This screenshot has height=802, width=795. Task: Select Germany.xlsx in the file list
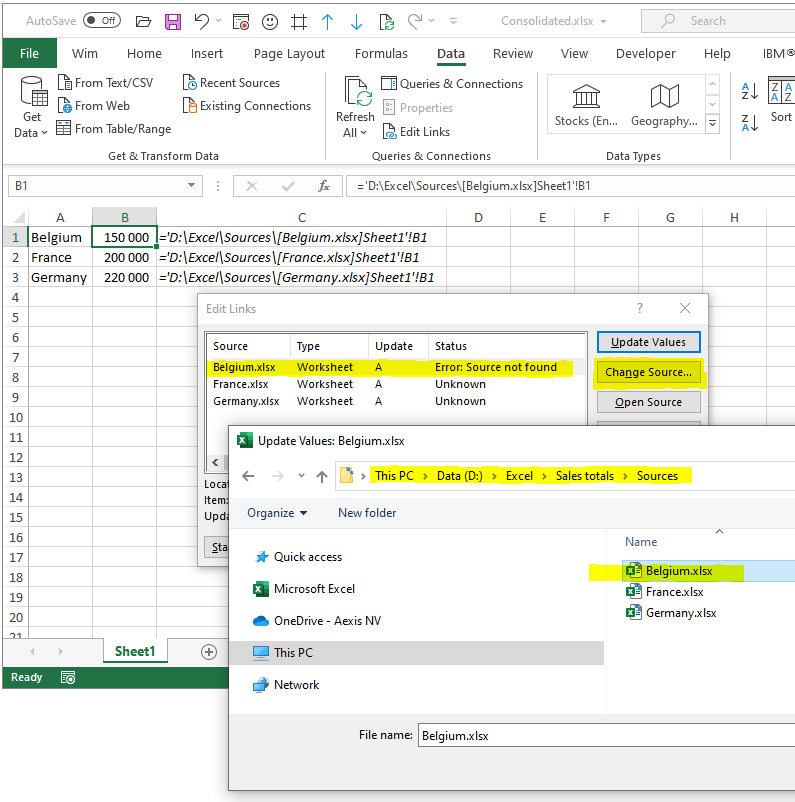point(671,612)
